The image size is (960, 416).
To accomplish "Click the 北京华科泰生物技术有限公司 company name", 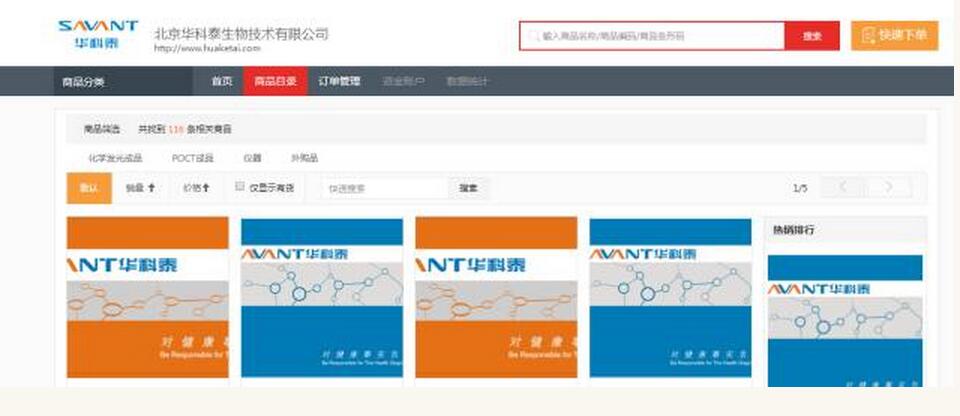I will coord(241,33).
